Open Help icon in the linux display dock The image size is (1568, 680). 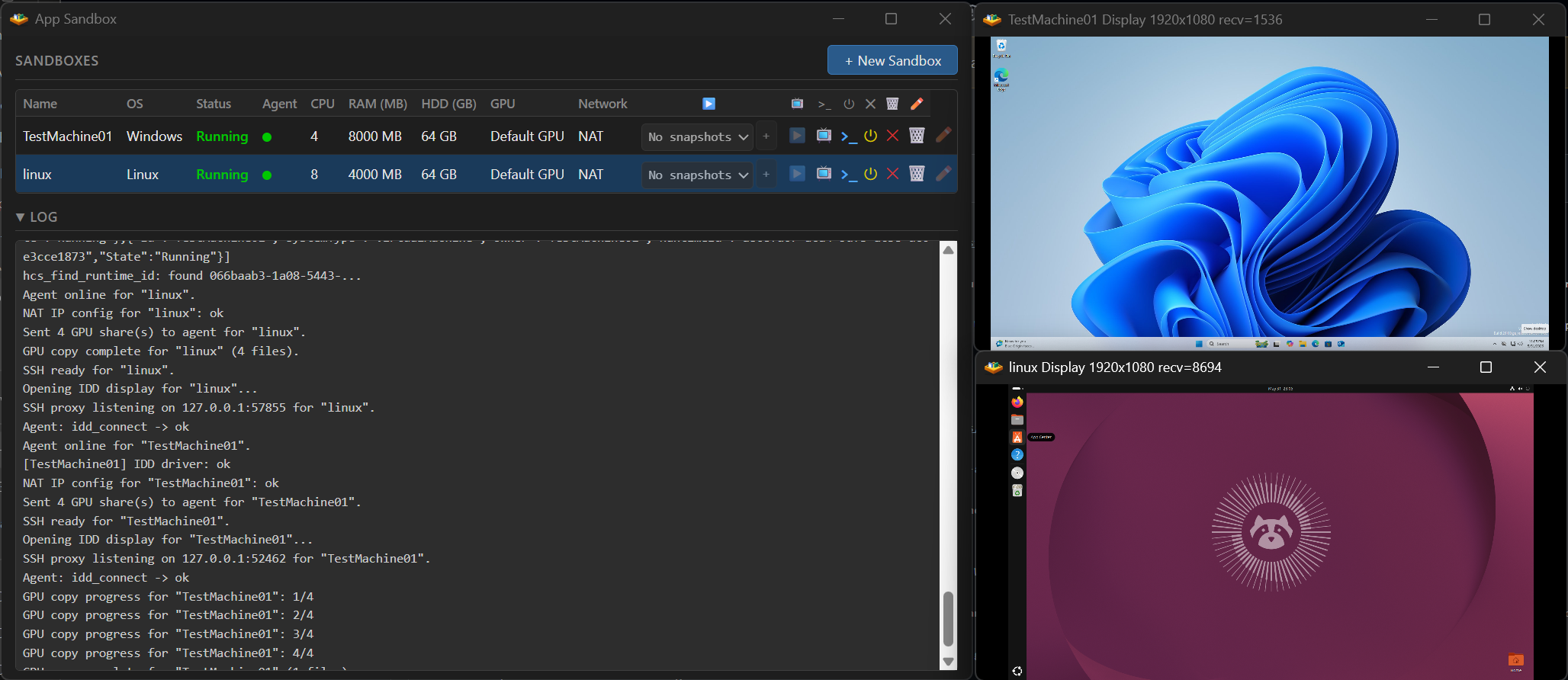(x=1017, y=454)
